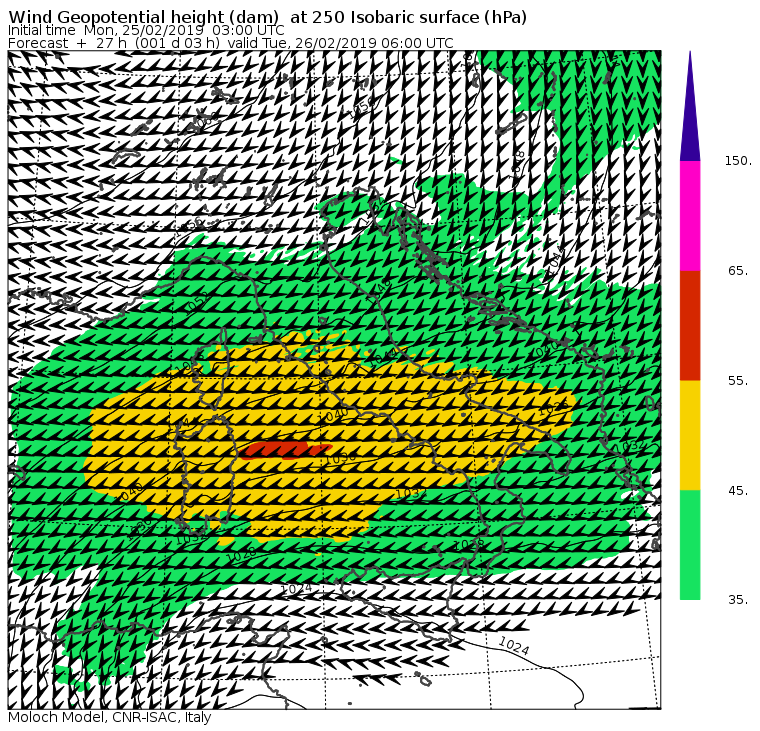Click the '1024' contour label in the lower-right sea area
Image resolution: width=760 pixels, height=731 pixels.
click(x=514, y=645)
